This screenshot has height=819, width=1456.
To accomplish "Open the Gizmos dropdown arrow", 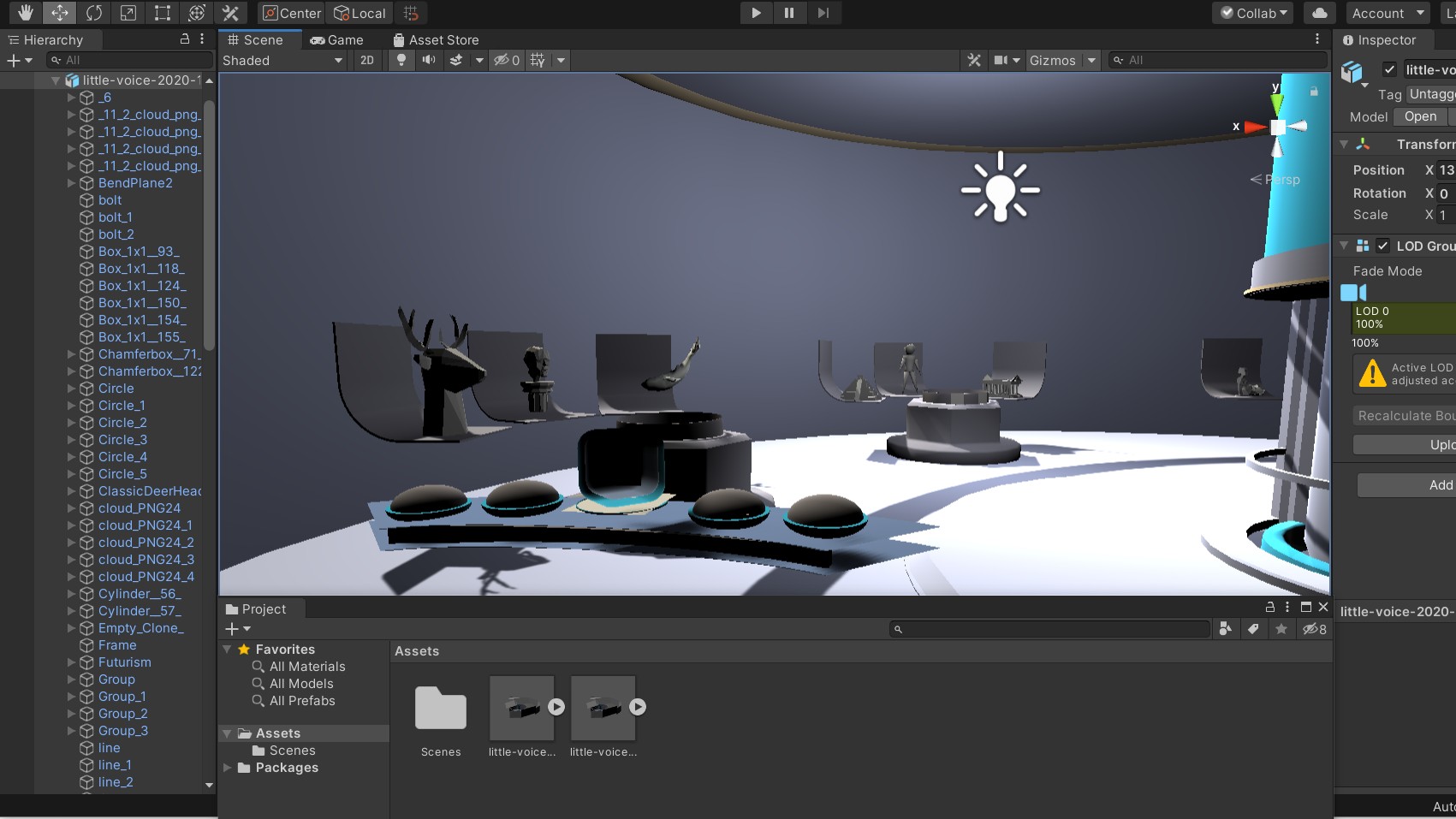I will [1091, 60].
